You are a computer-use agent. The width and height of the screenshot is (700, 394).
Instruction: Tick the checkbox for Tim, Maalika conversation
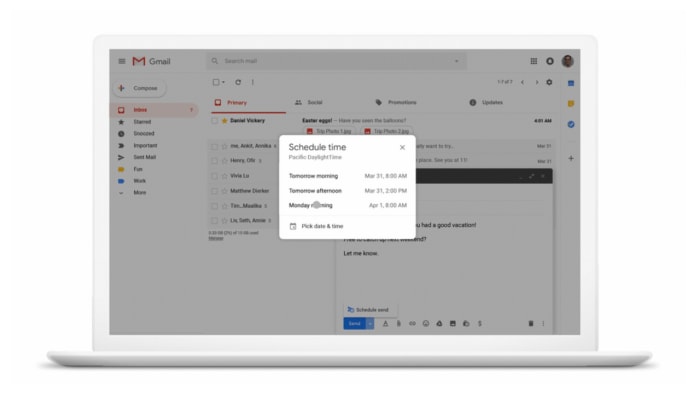pyautogui.click(x=215, y=206)
